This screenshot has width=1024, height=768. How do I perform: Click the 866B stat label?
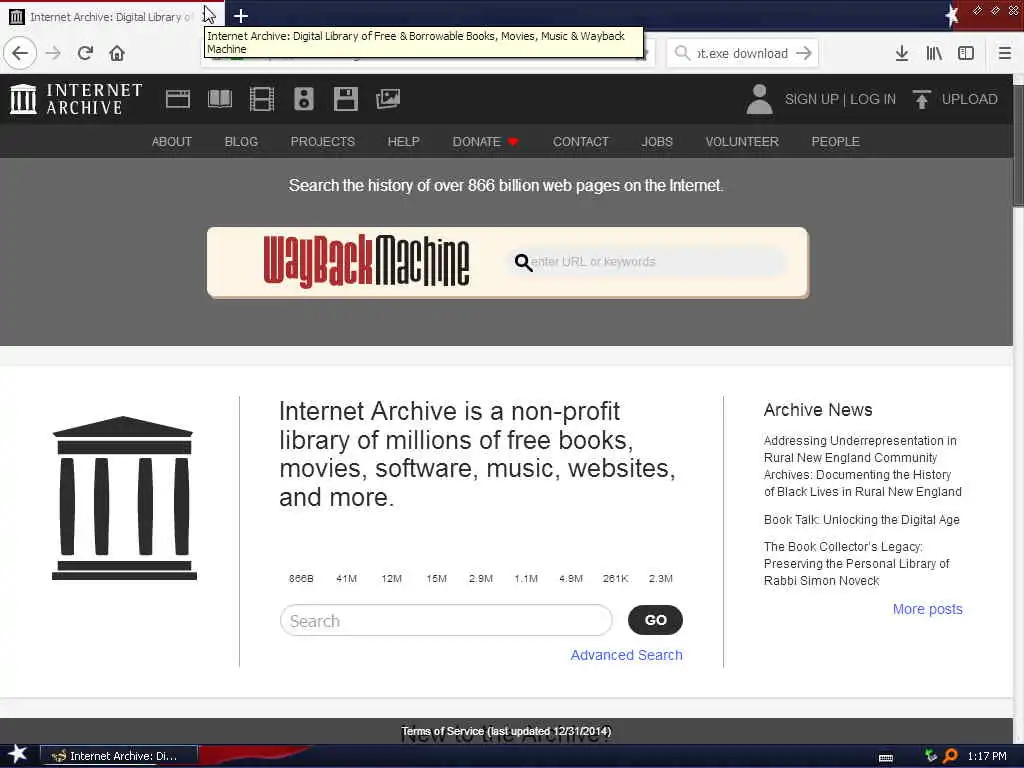[301, 579]
